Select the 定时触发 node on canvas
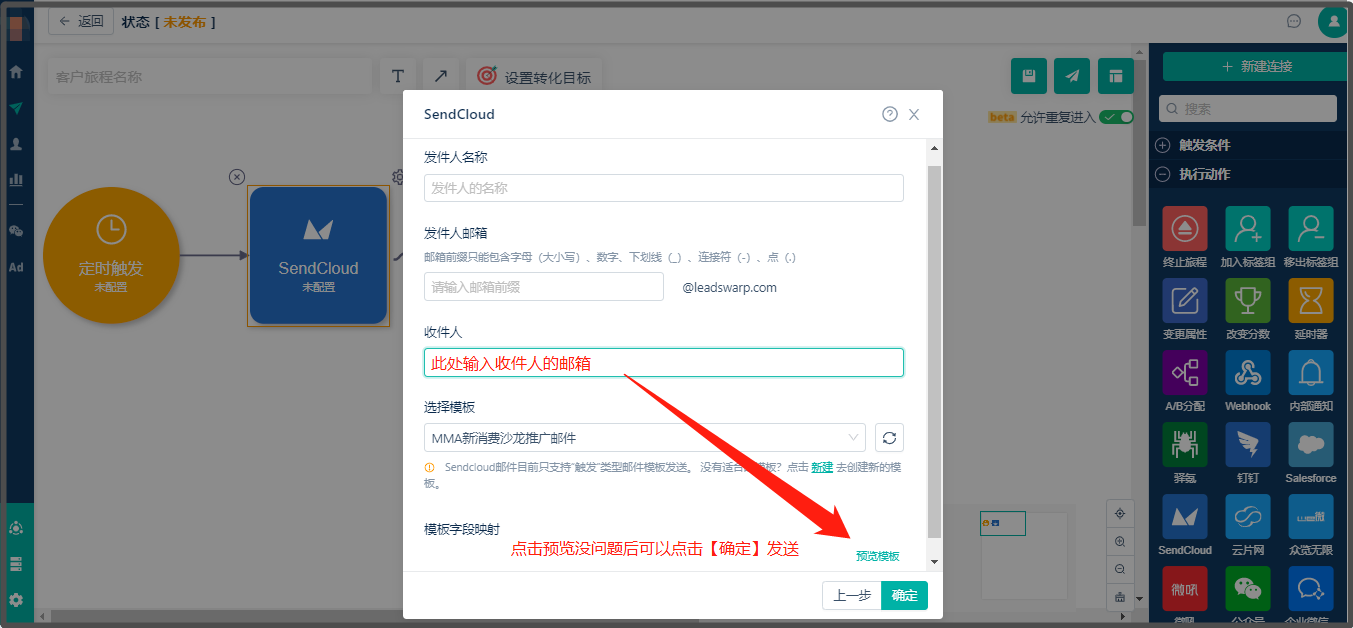Image resolution: width=1353 pixels, height=628 pixels. click(111, 255)
